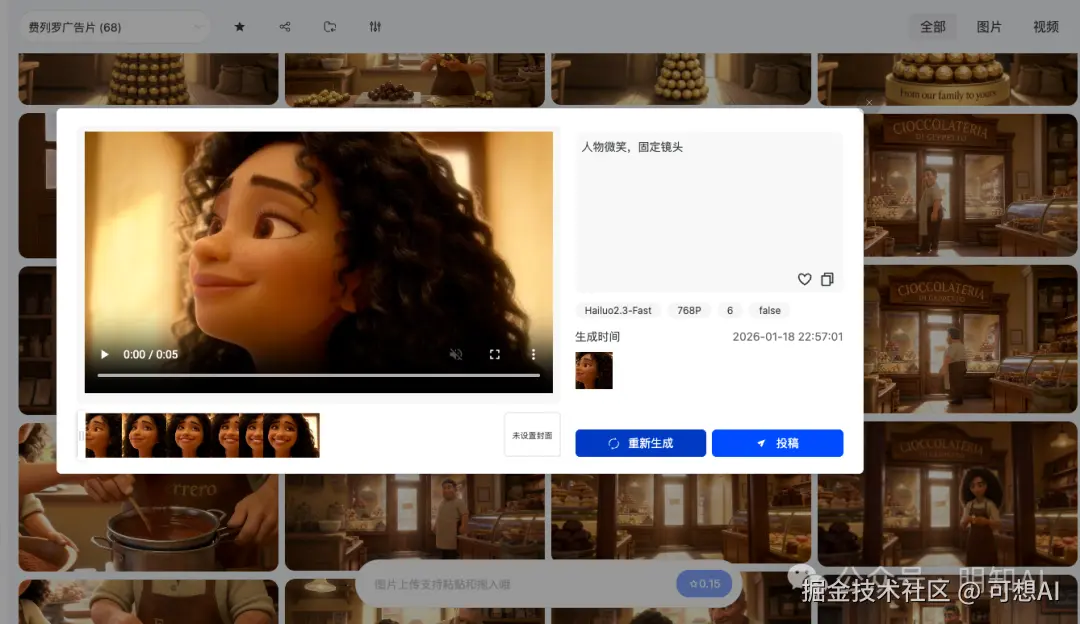Click the false parameter tag

(769, 311)
